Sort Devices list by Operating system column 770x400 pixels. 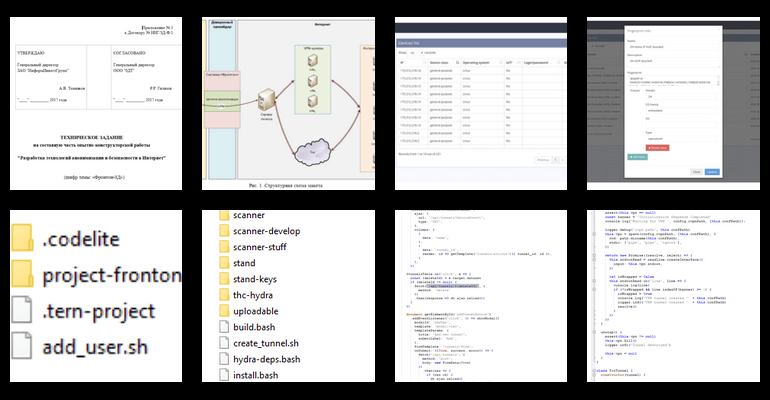(482, 63)
